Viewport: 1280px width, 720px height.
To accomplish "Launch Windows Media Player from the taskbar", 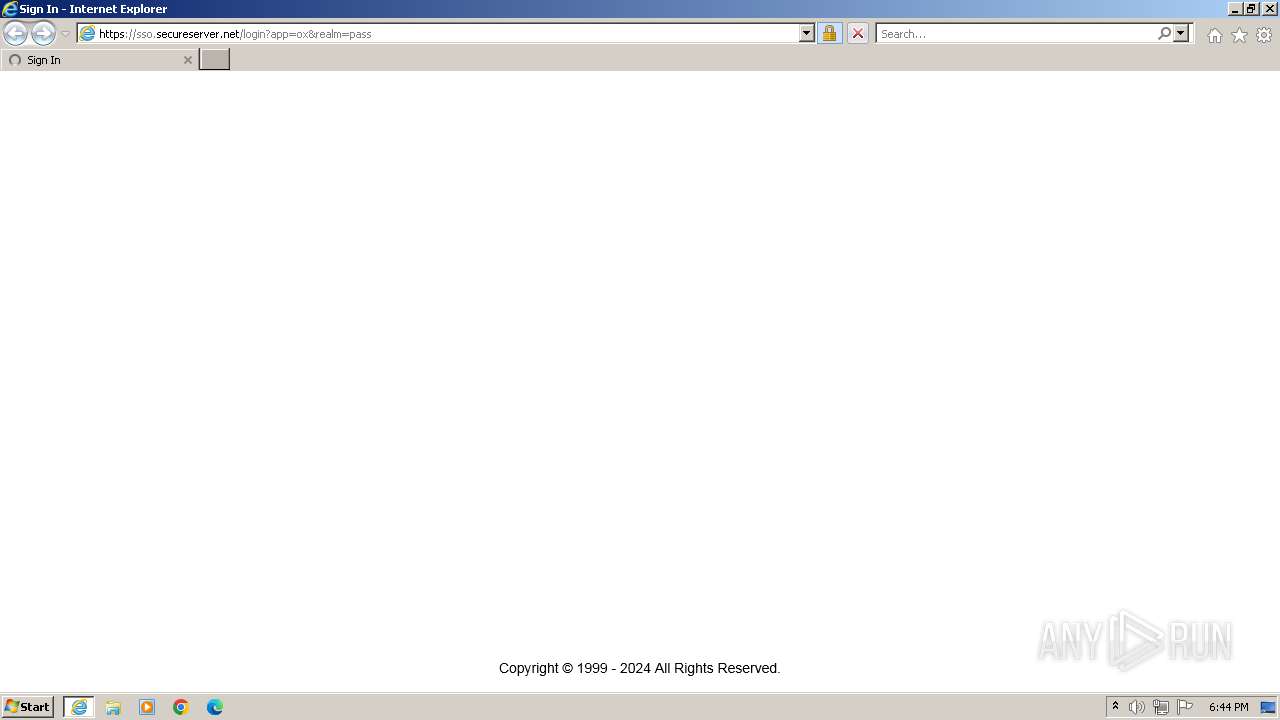I will pyautogui.click(x=147, y=707).
